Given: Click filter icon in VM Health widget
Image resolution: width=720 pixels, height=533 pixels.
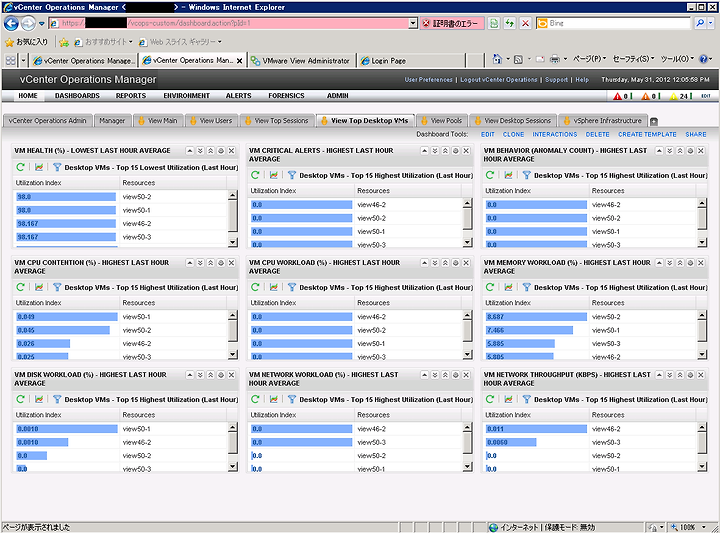Looking at the screenshot, I should (x=57, y=168).
